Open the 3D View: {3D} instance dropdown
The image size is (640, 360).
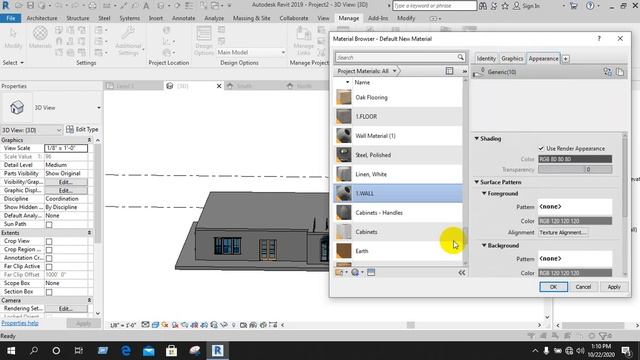pyautogui.click(x=31, y=130)
